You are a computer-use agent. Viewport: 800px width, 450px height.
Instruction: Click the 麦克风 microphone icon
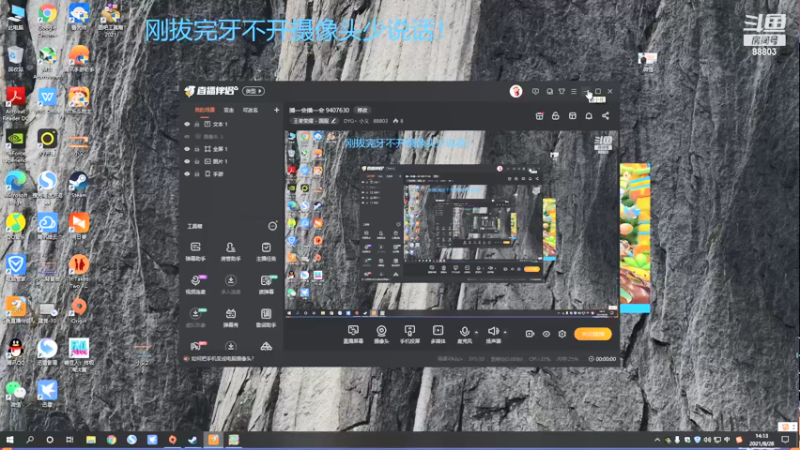pos(464,334)
